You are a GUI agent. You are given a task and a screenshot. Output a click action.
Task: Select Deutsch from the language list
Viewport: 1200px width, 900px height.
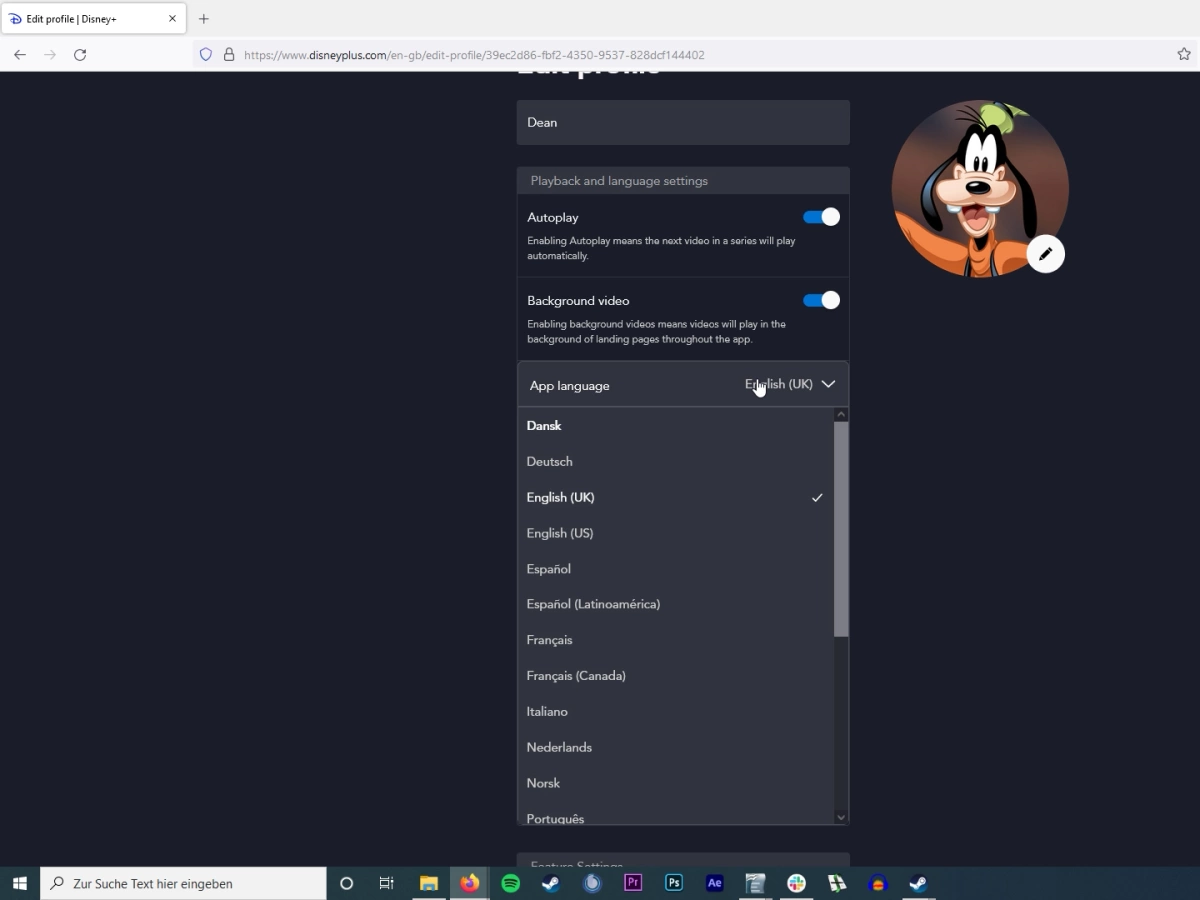(550, 461)
